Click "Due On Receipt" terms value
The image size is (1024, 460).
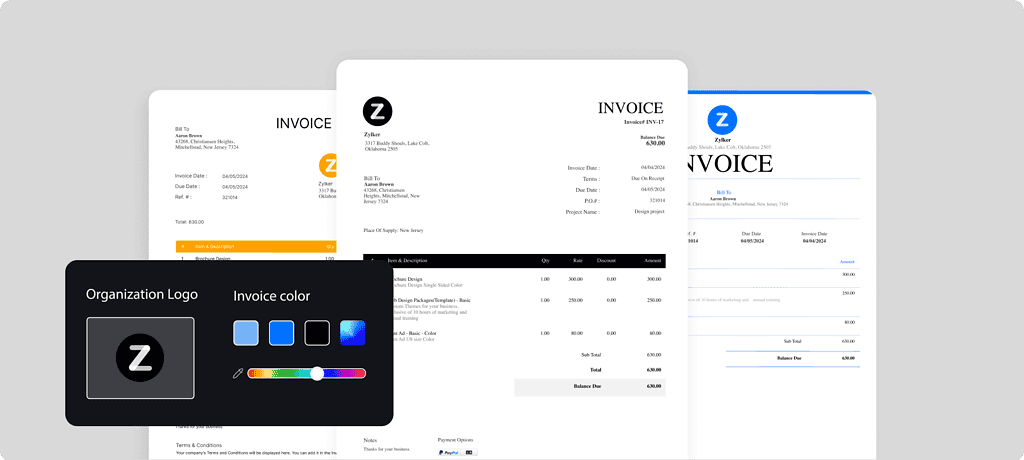pyautogui.click(x=648, y=178)
